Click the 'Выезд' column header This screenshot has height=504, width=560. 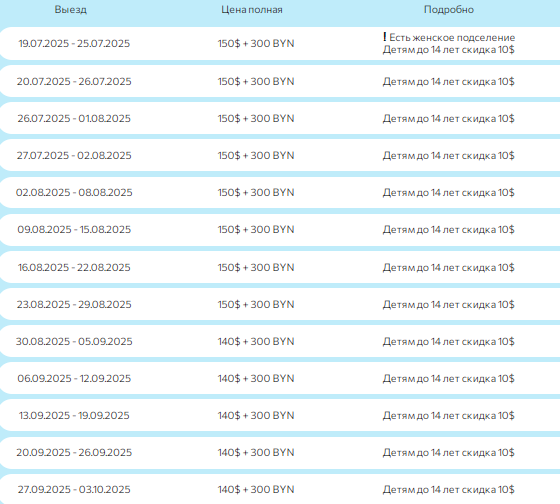[71, 10]
